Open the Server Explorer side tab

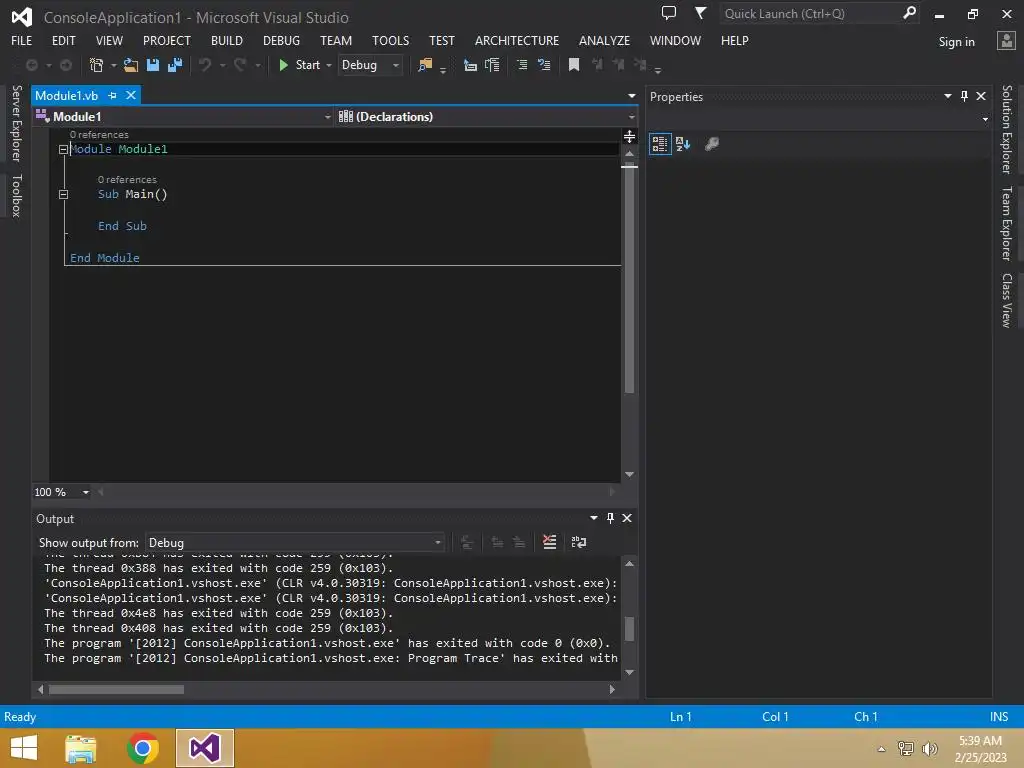[16, 123]
